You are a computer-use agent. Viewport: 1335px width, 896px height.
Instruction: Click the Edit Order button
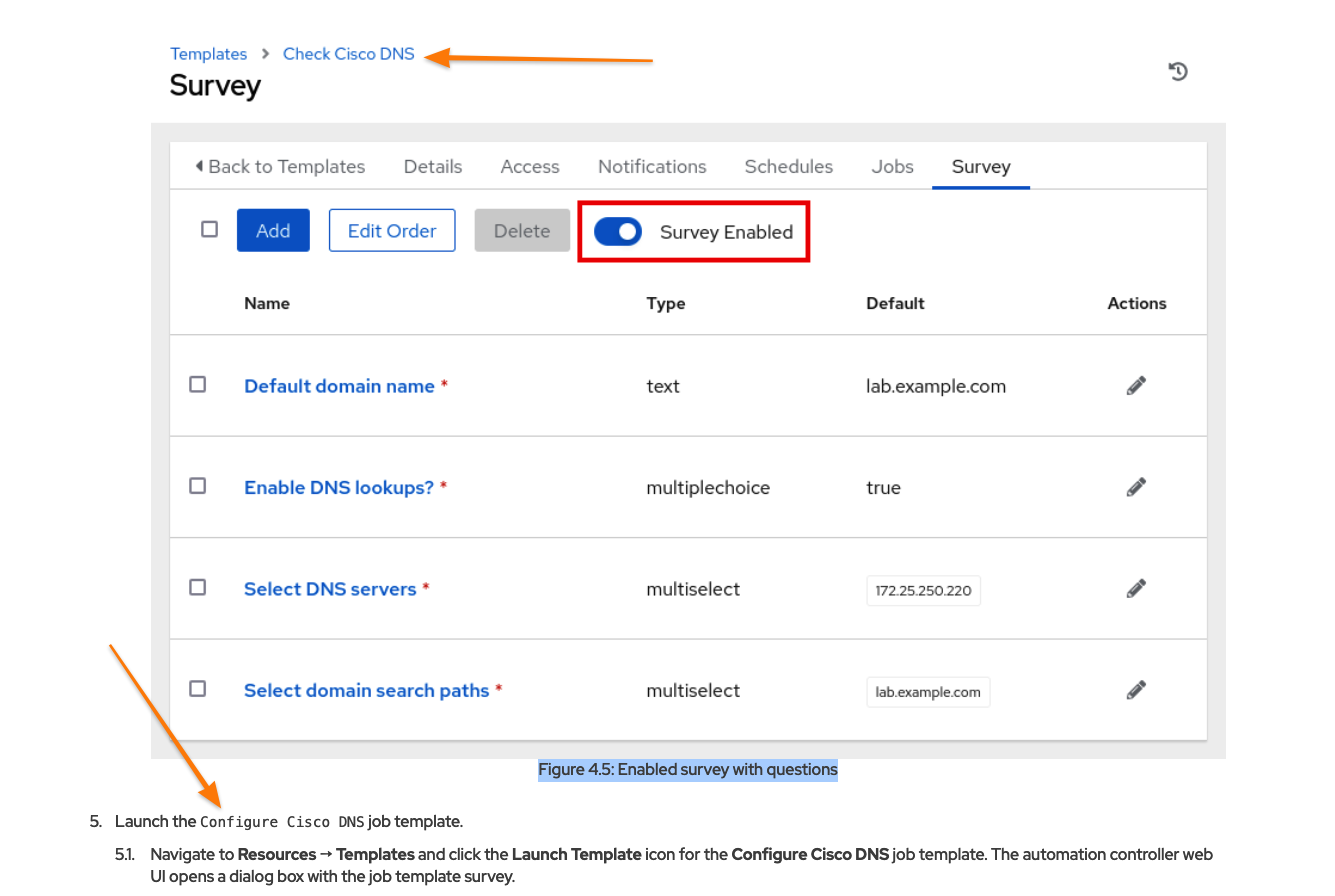pyautogui.click(x=392, y=231)
